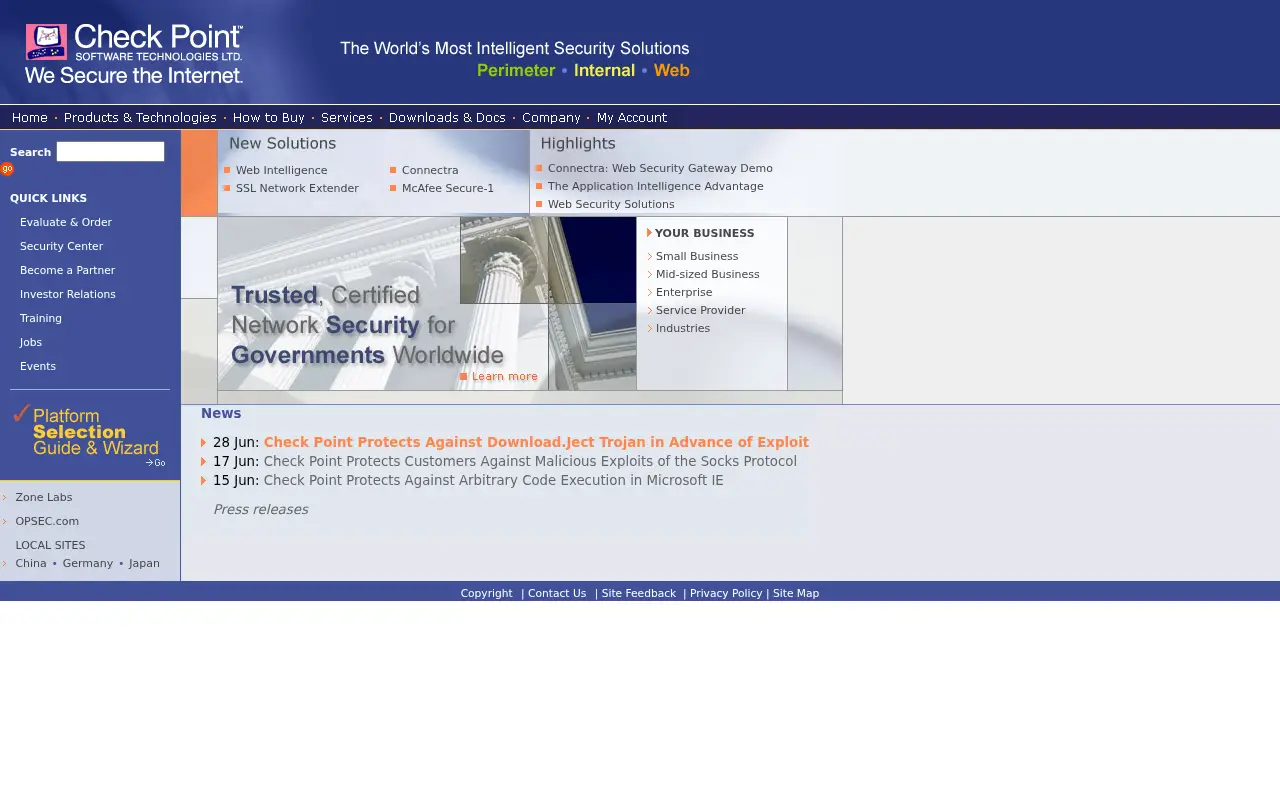
Task: View all Press releases
Action: (260, 509)
